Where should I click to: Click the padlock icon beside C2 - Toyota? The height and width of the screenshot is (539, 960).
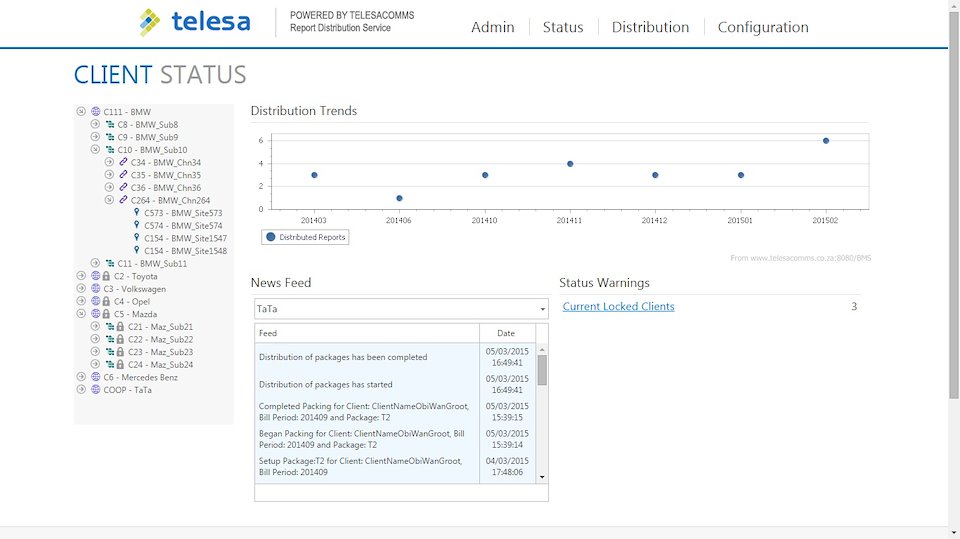[107, 276]
